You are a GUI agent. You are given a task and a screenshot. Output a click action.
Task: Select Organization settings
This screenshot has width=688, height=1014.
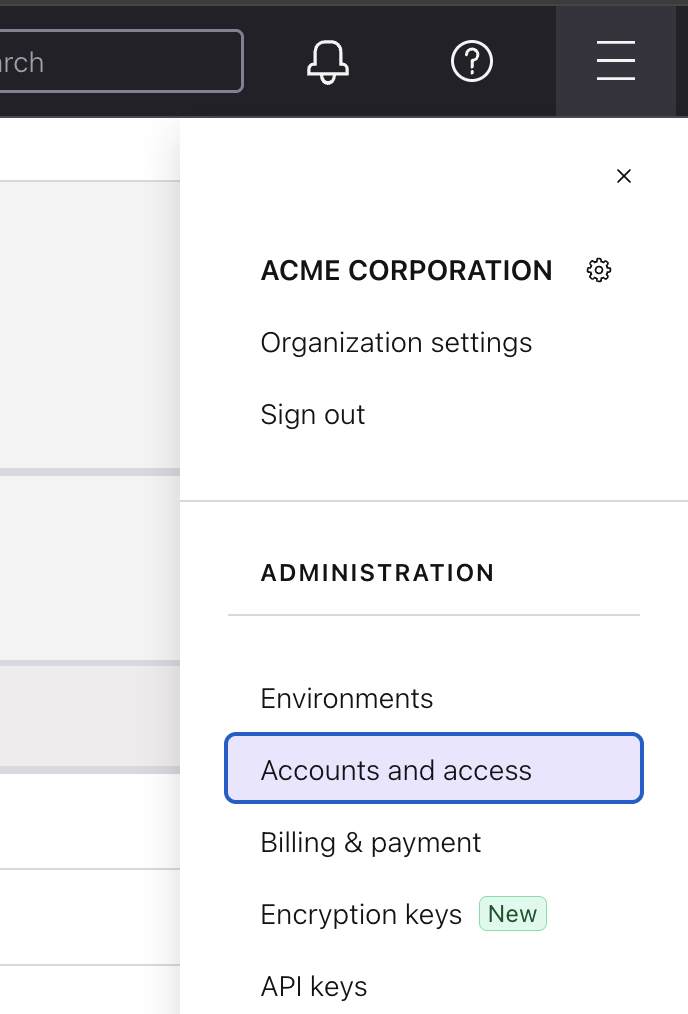coord(396,343)
